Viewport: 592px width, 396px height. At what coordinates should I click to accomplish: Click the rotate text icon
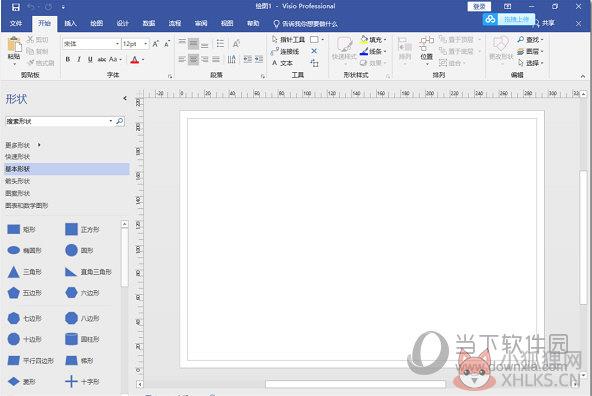tap(236, 44)
